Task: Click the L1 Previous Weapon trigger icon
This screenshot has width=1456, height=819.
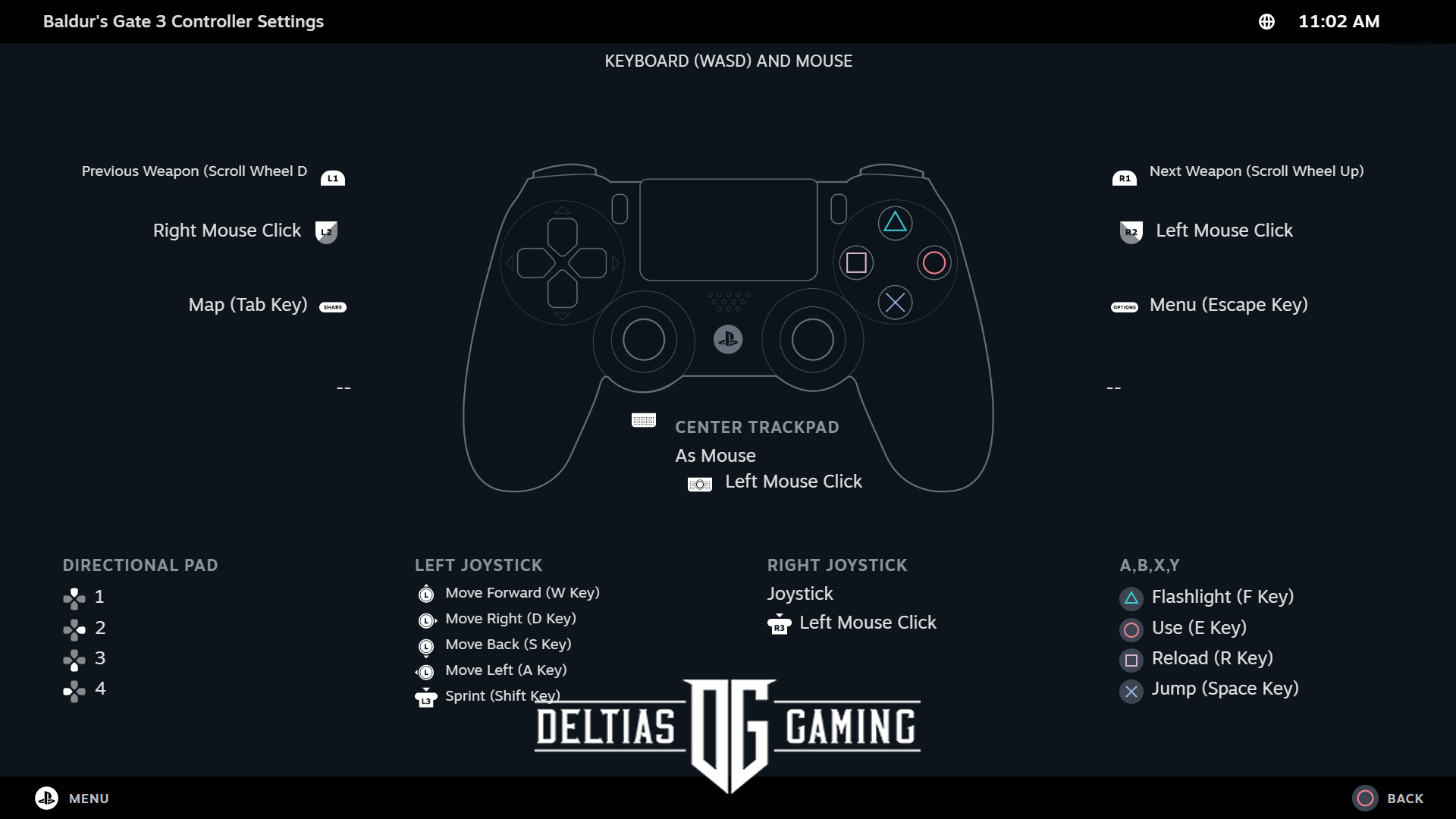Action: [x=332, y=178]
